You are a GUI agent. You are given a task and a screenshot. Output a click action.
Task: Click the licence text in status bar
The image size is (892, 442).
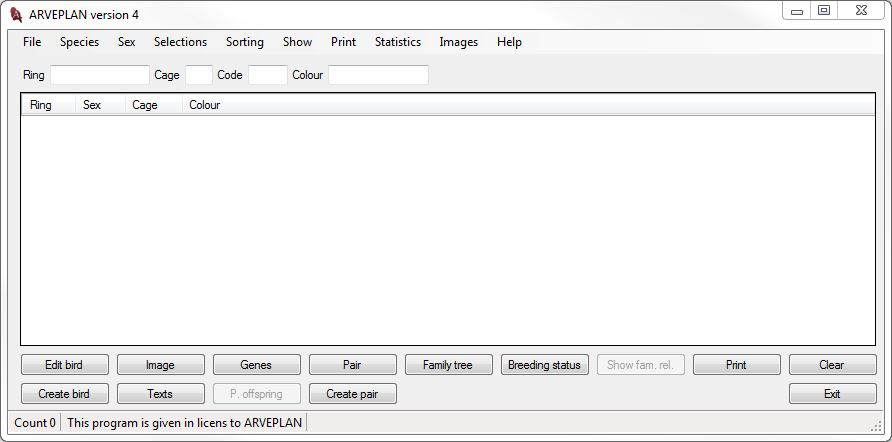pos(184,423)
